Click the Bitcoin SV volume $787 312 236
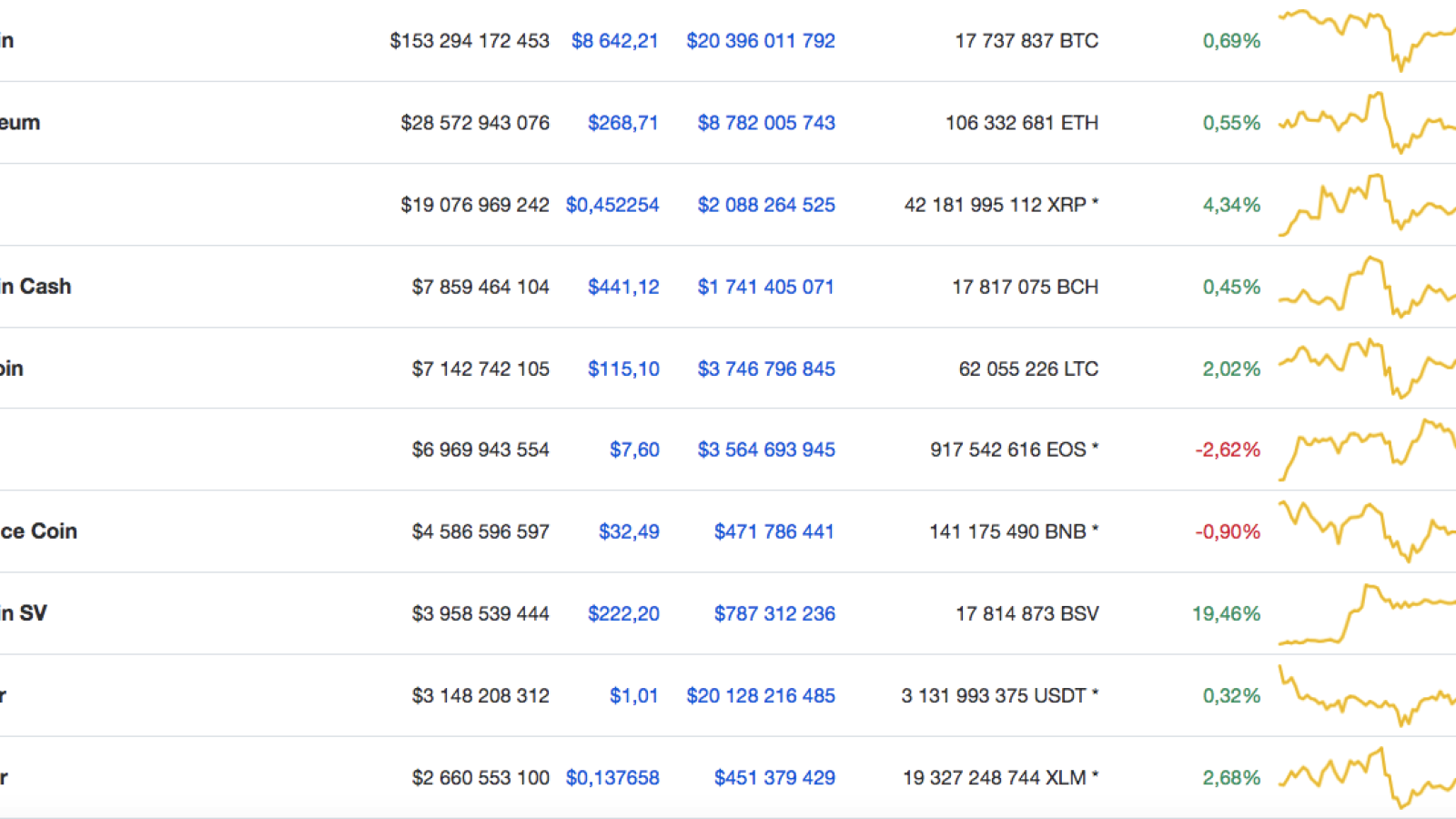The width and height of the screenshot is (1456, 819). point(774,613)
